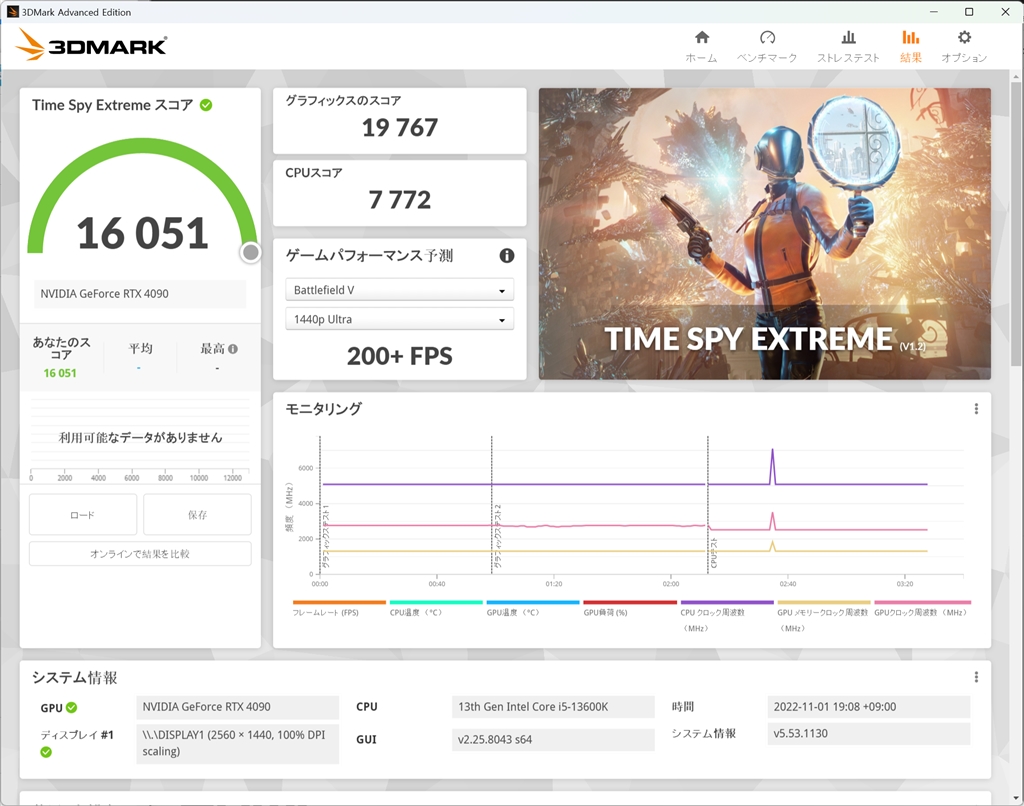
Task: Open the 1440p Ultra resolution dropdown
Action: tap(400, 319)
